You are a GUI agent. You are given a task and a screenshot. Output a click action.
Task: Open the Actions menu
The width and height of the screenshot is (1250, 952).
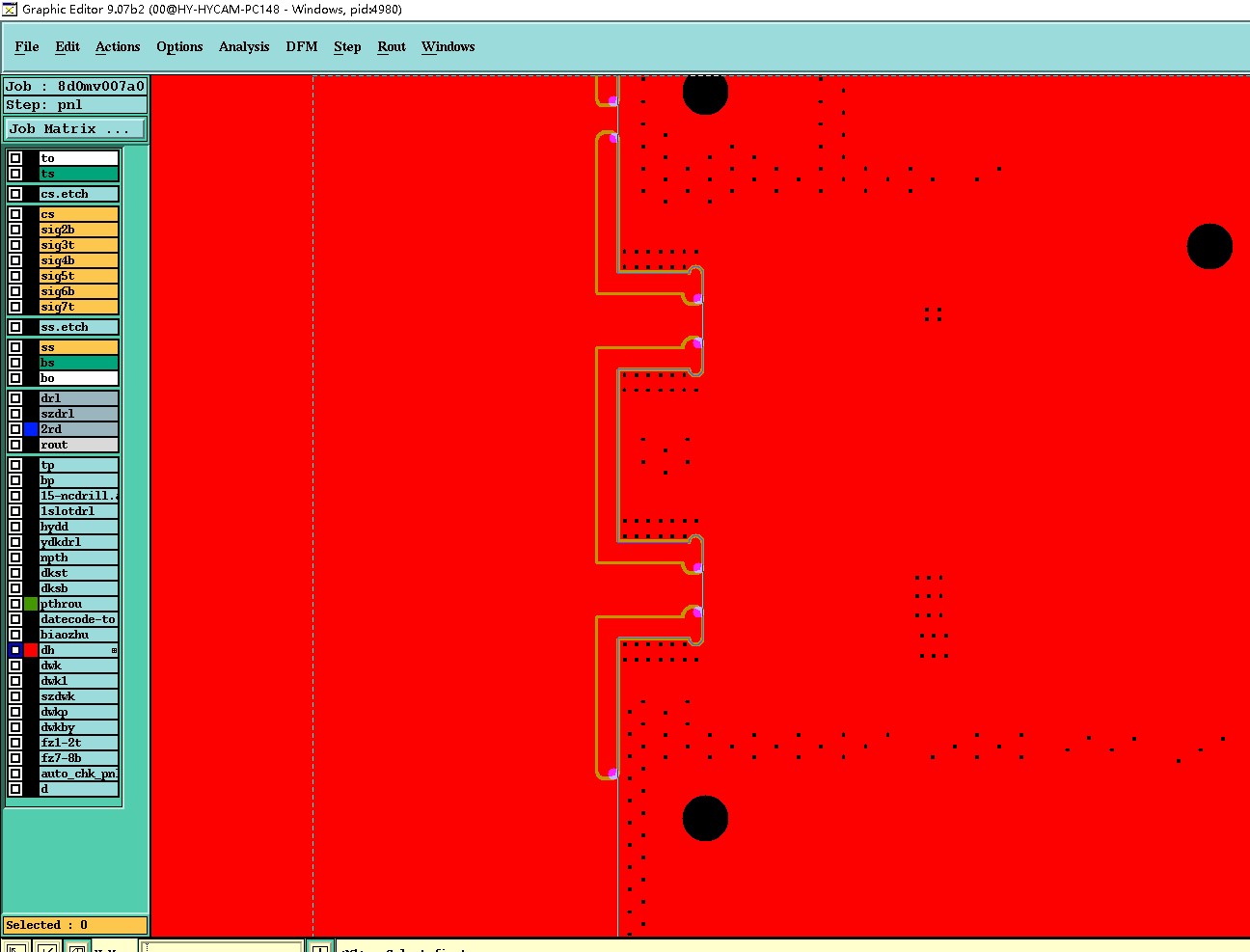click(118, 46)
